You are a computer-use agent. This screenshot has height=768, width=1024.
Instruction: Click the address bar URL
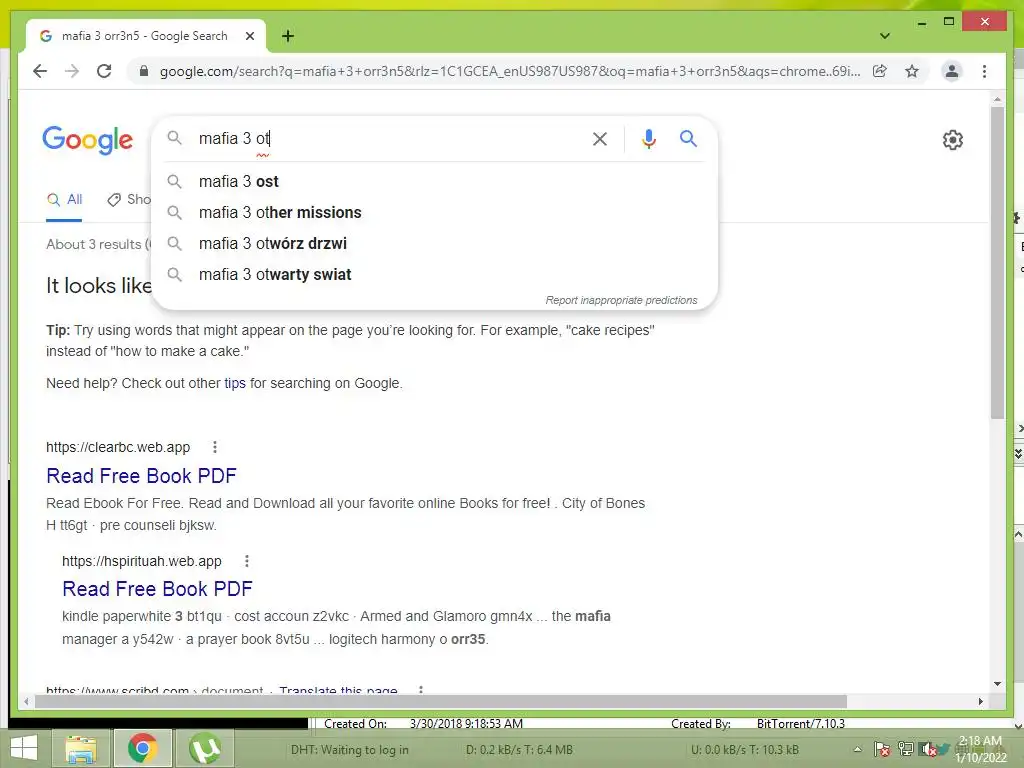click(509, 71)
